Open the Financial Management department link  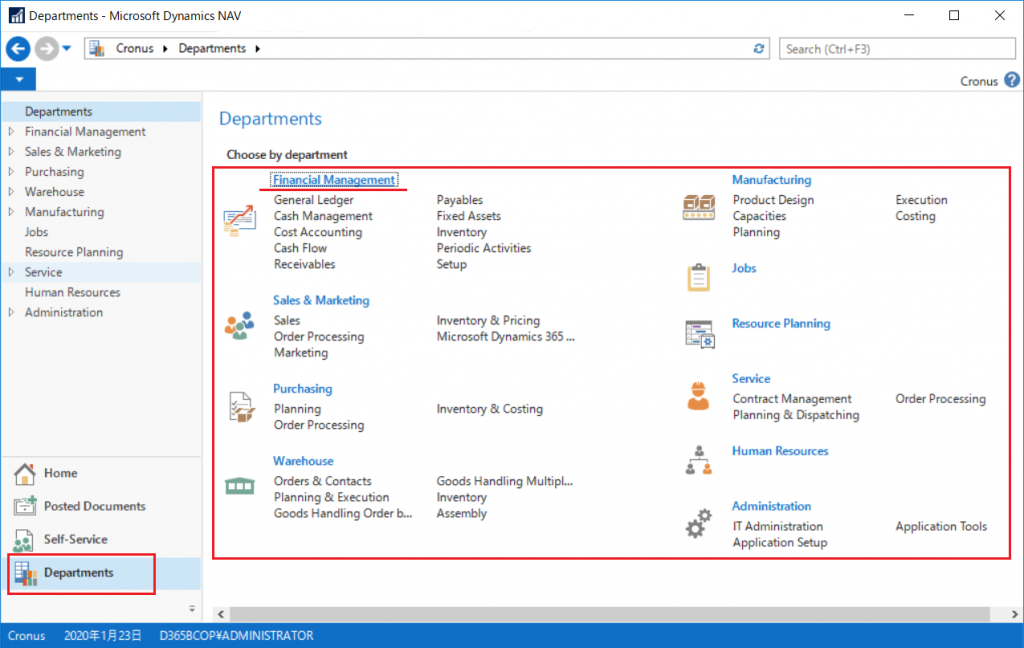[334, 180]
